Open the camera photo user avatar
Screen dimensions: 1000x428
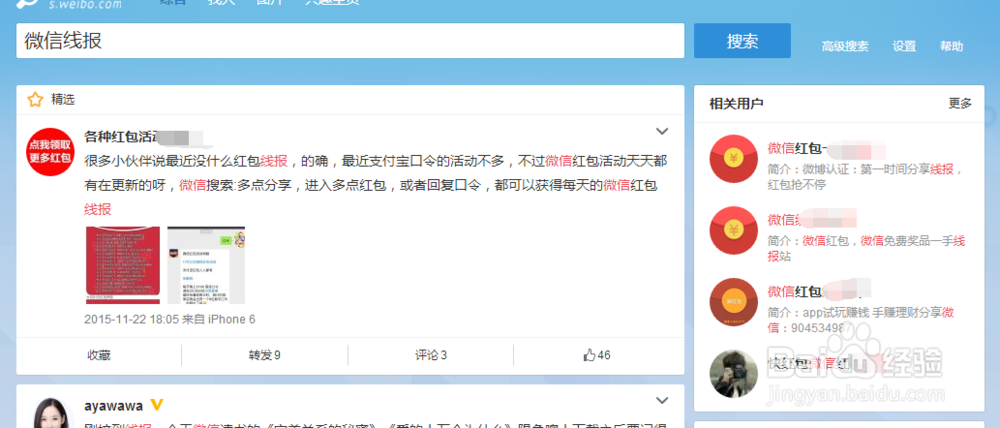tap(733, 374)
